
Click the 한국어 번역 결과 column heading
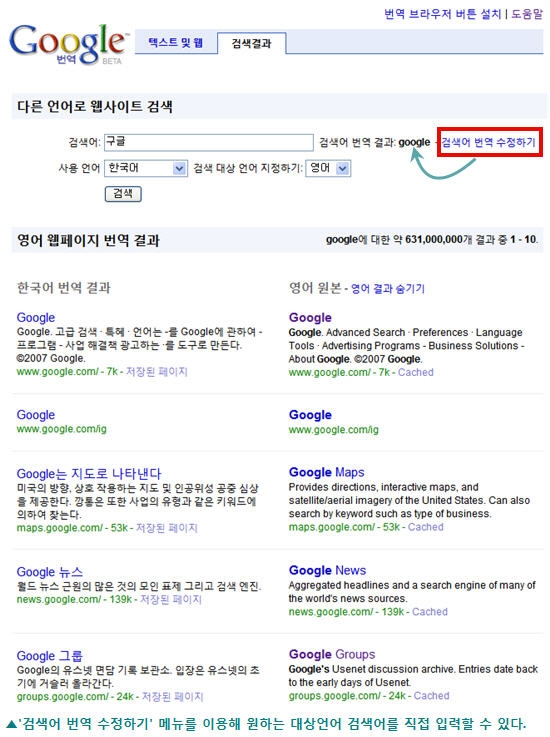(x=64, y=287)
